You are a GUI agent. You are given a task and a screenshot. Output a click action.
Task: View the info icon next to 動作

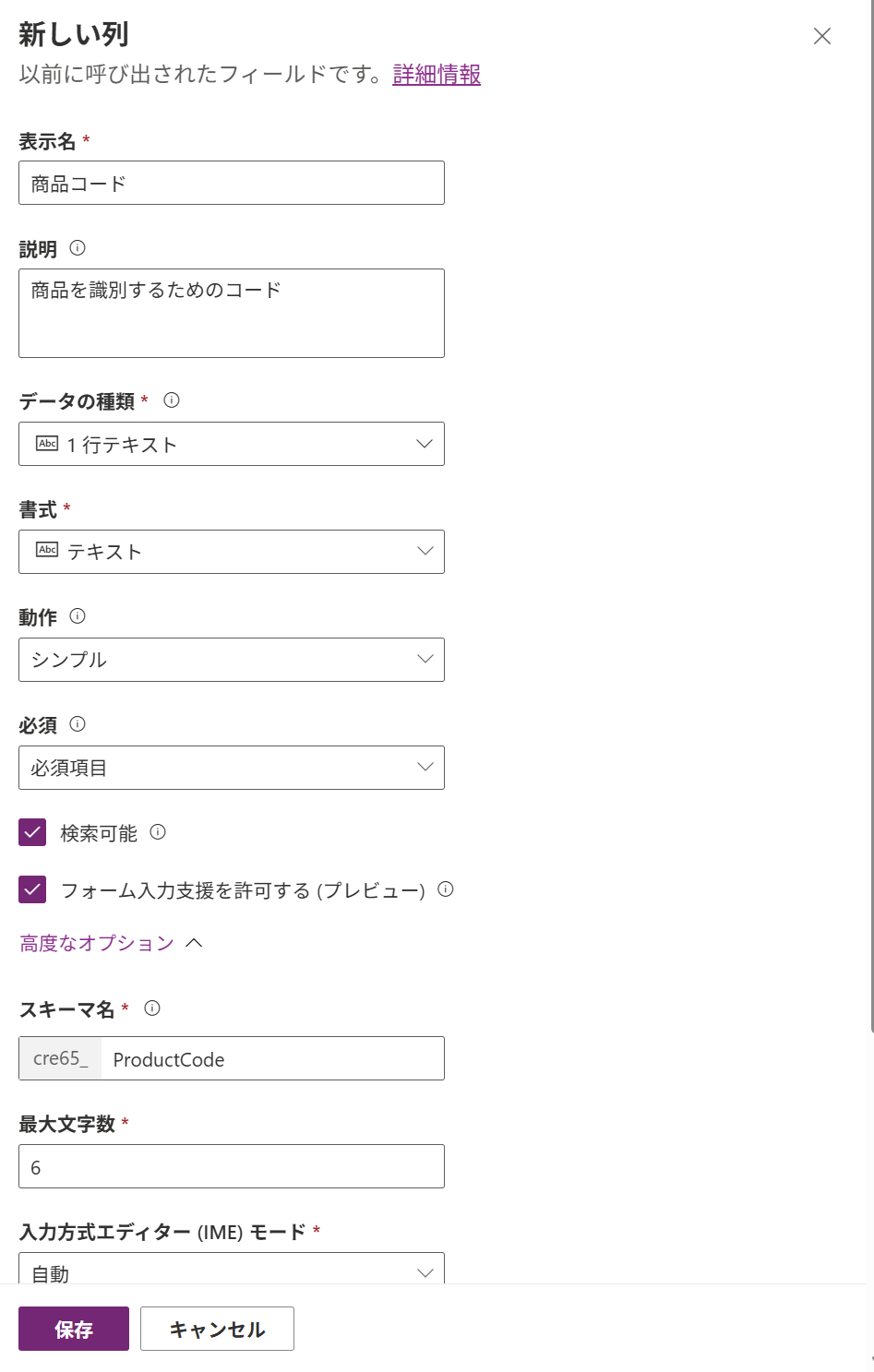(x=77, y=616)
